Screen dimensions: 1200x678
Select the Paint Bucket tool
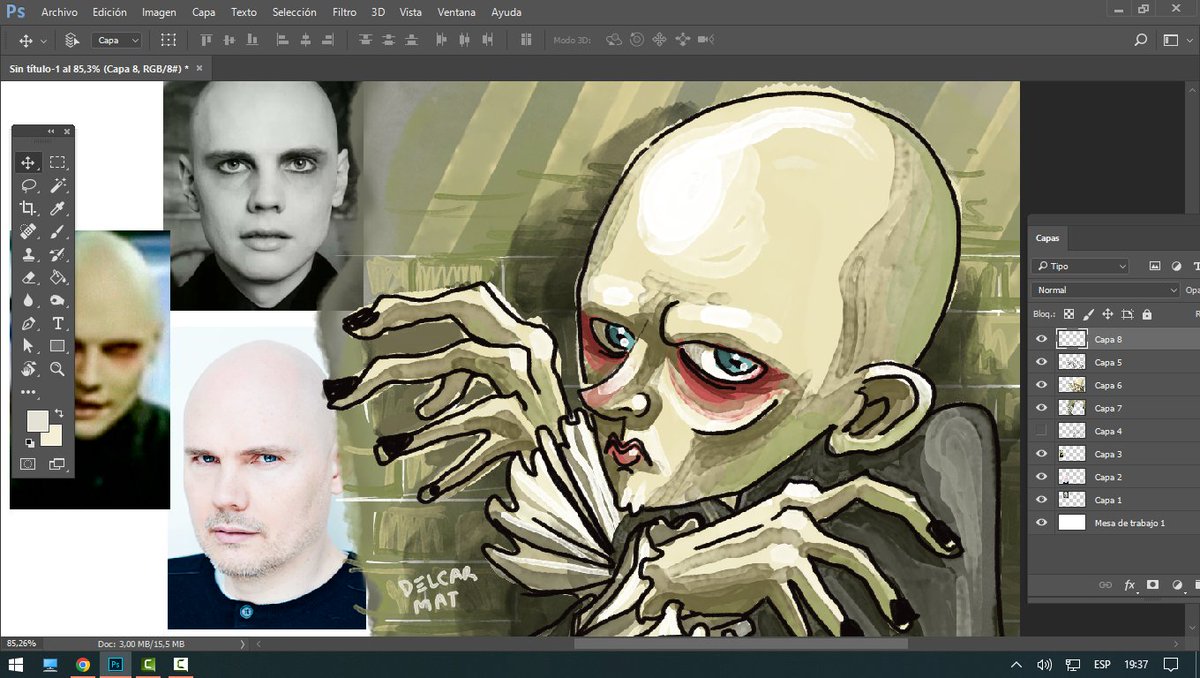tap(58, 277)
